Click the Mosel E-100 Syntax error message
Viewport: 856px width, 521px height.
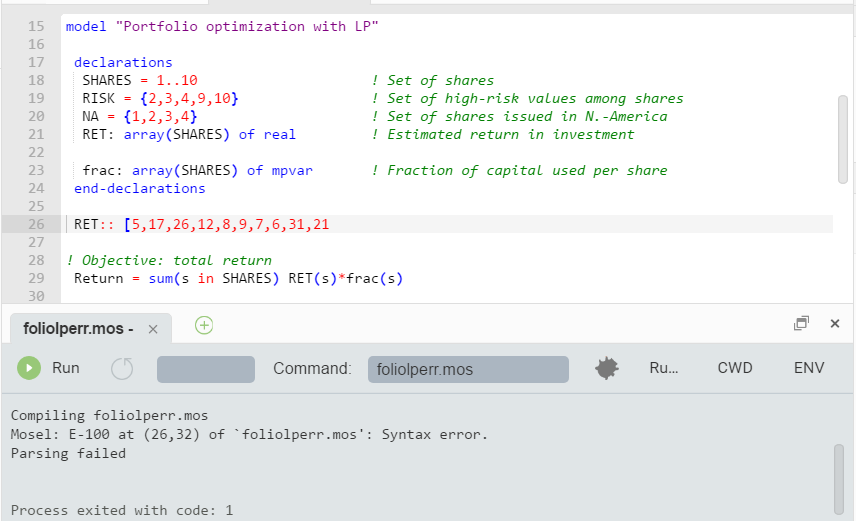[249, 435]
